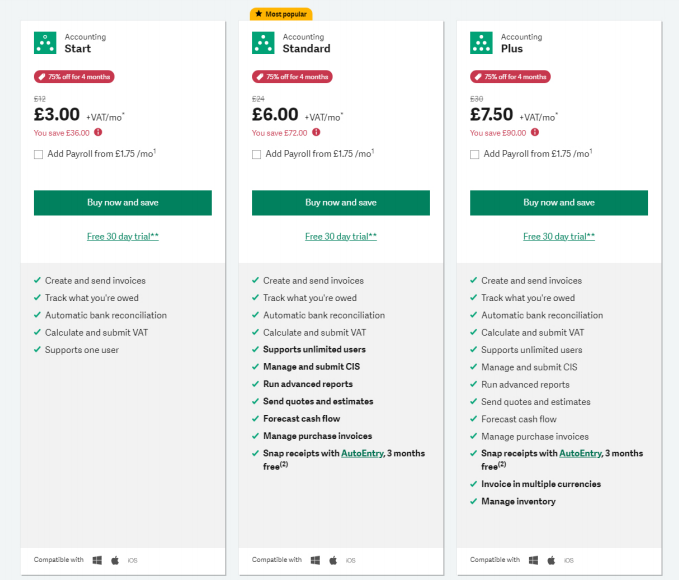Check Add Payroll option for Plus plan
This screenshot has height=580, width=679.
[x=475, y=154]
